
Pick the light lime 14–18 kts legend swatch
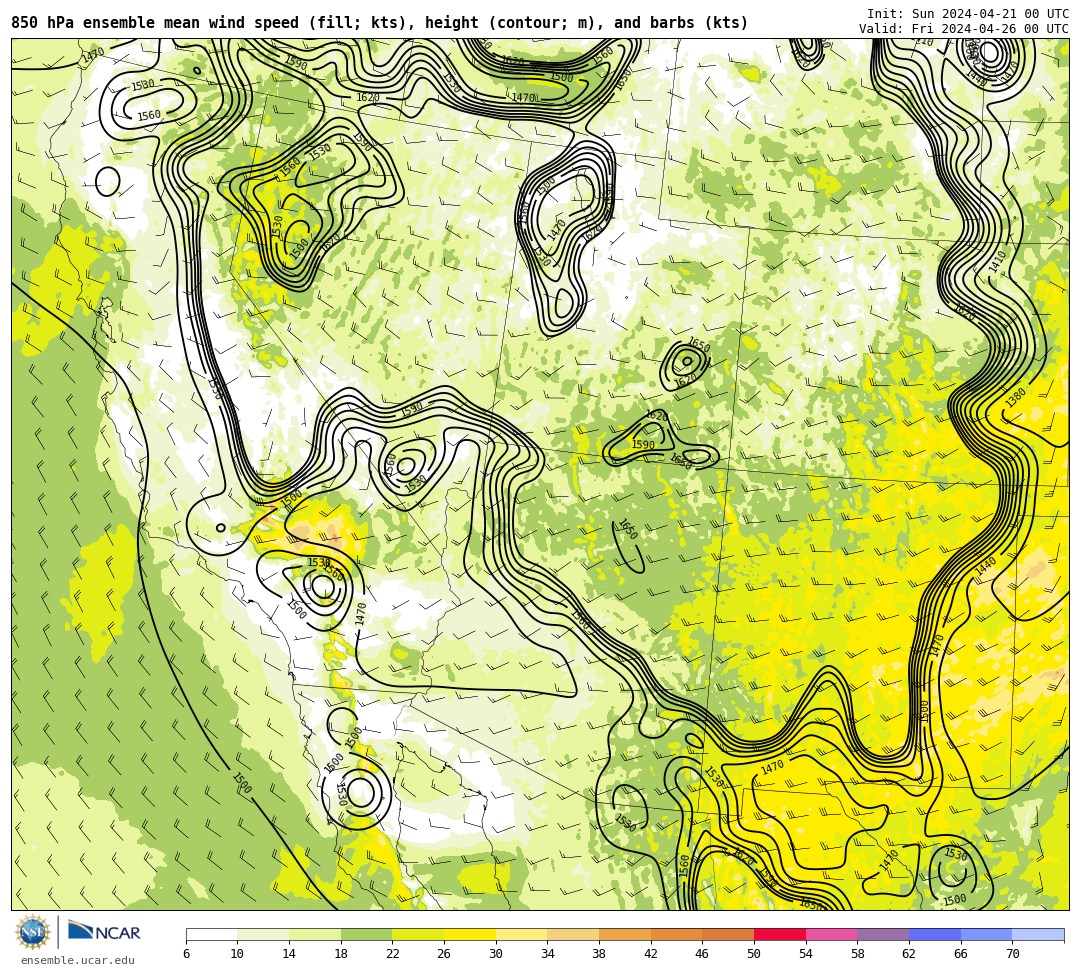pyautogui.click(x=315, y=934)
